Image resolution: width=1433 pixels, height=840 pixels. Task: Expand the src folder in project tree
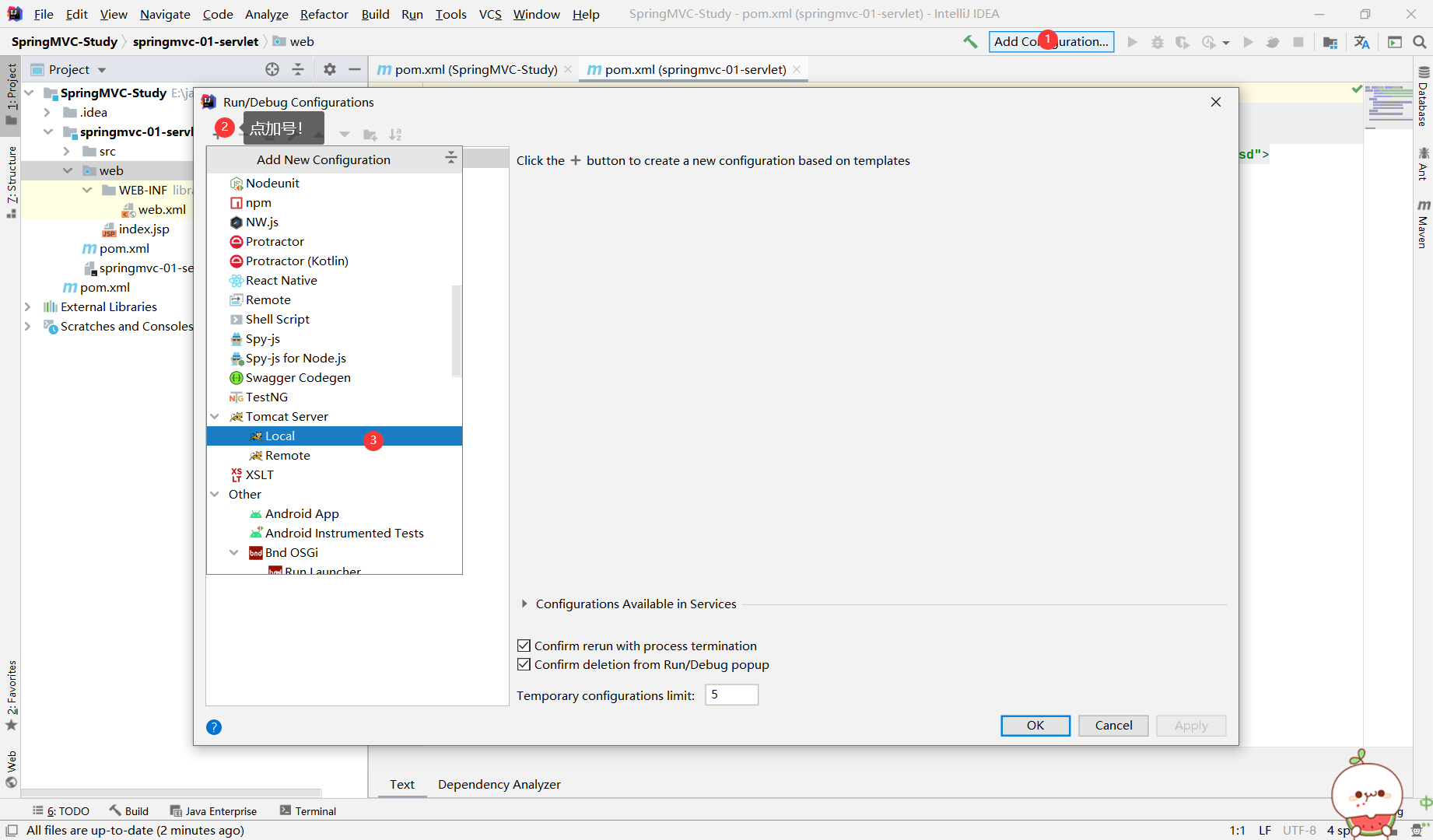67,151
